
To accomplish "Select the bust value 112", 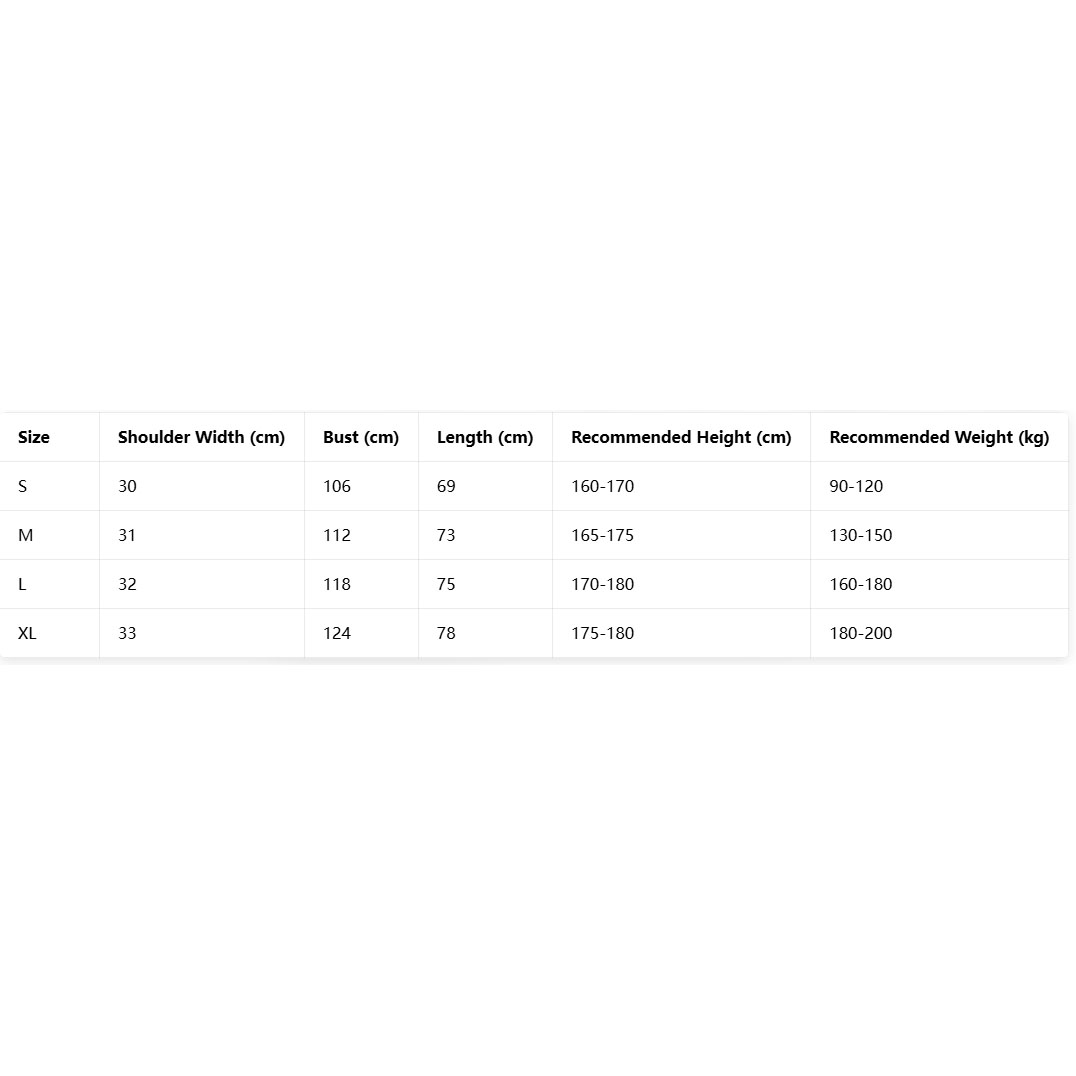I will pos(337,535).
